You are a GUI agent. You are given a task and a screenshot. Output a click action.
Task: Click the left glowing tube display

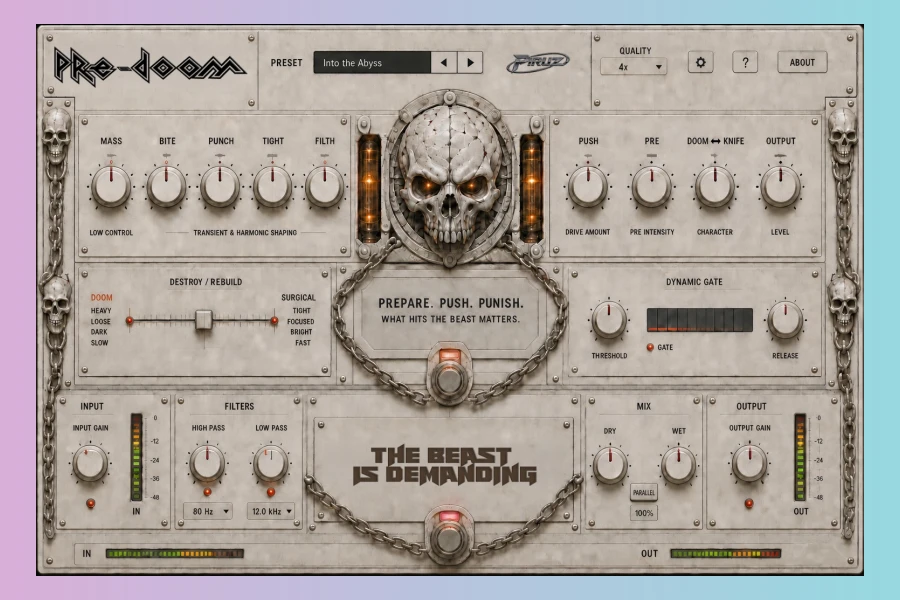coord(369,188)
